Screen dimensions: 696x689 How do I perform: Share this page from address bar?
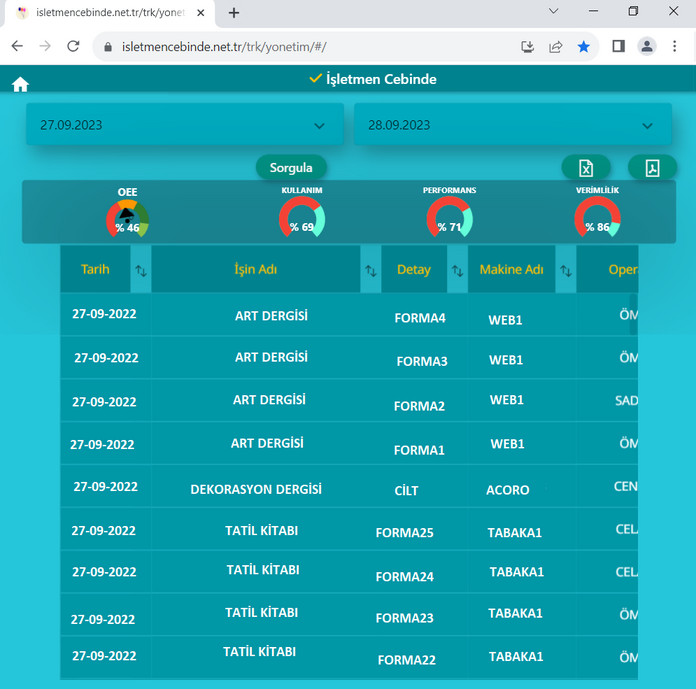point(555,46)
